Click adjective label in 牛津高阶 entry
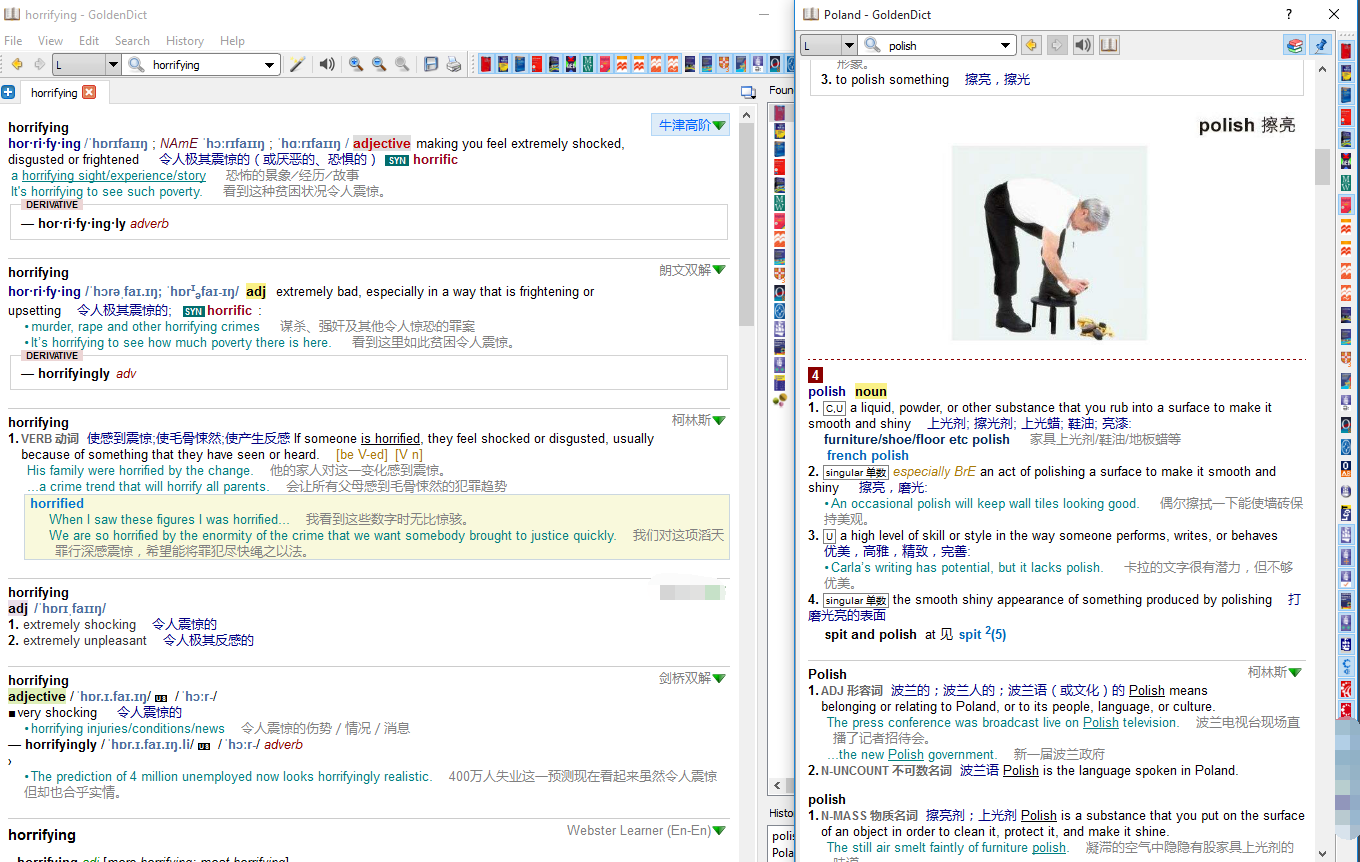 [x=381, y=143]
